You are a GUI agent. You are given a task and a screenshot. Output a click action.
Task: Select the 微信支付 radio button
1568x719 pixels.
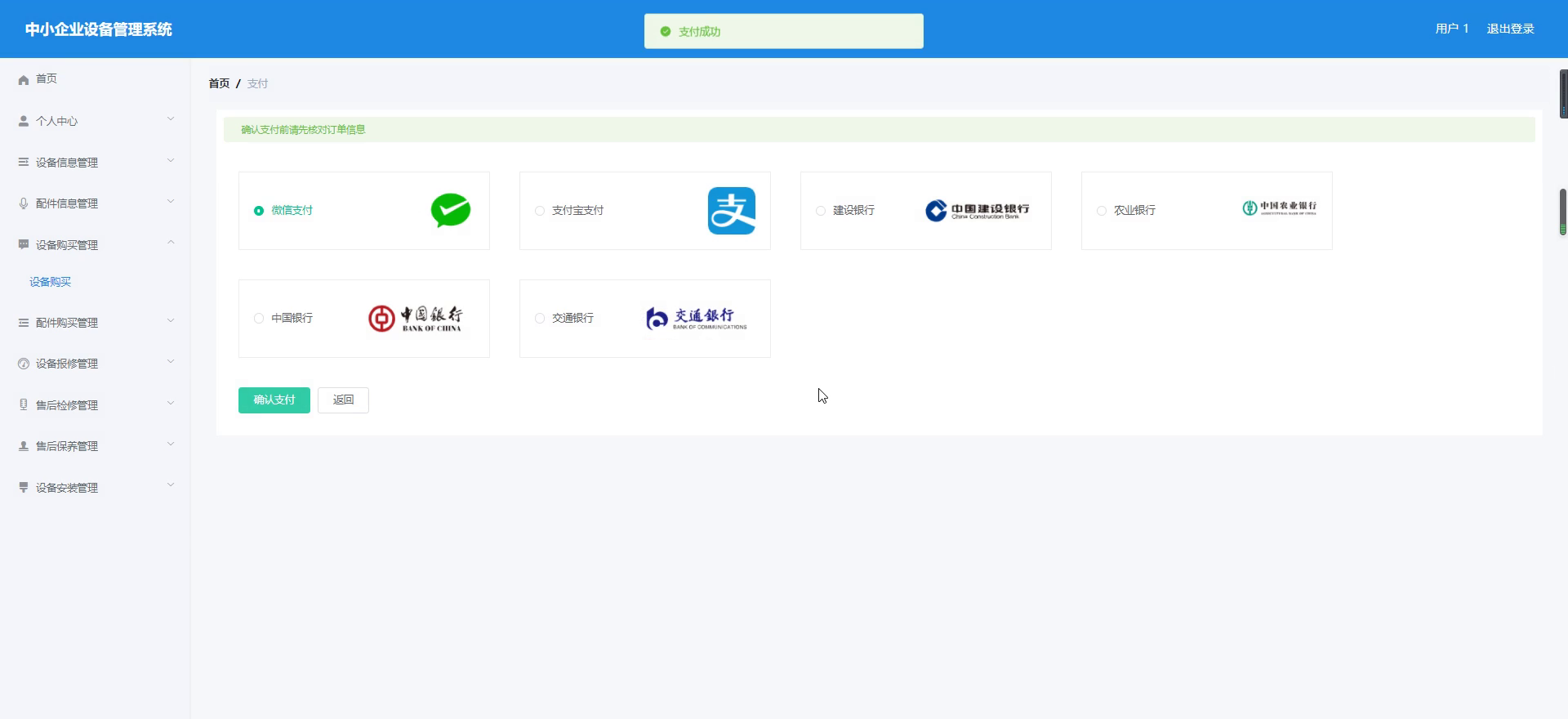[x=259, y=211]
